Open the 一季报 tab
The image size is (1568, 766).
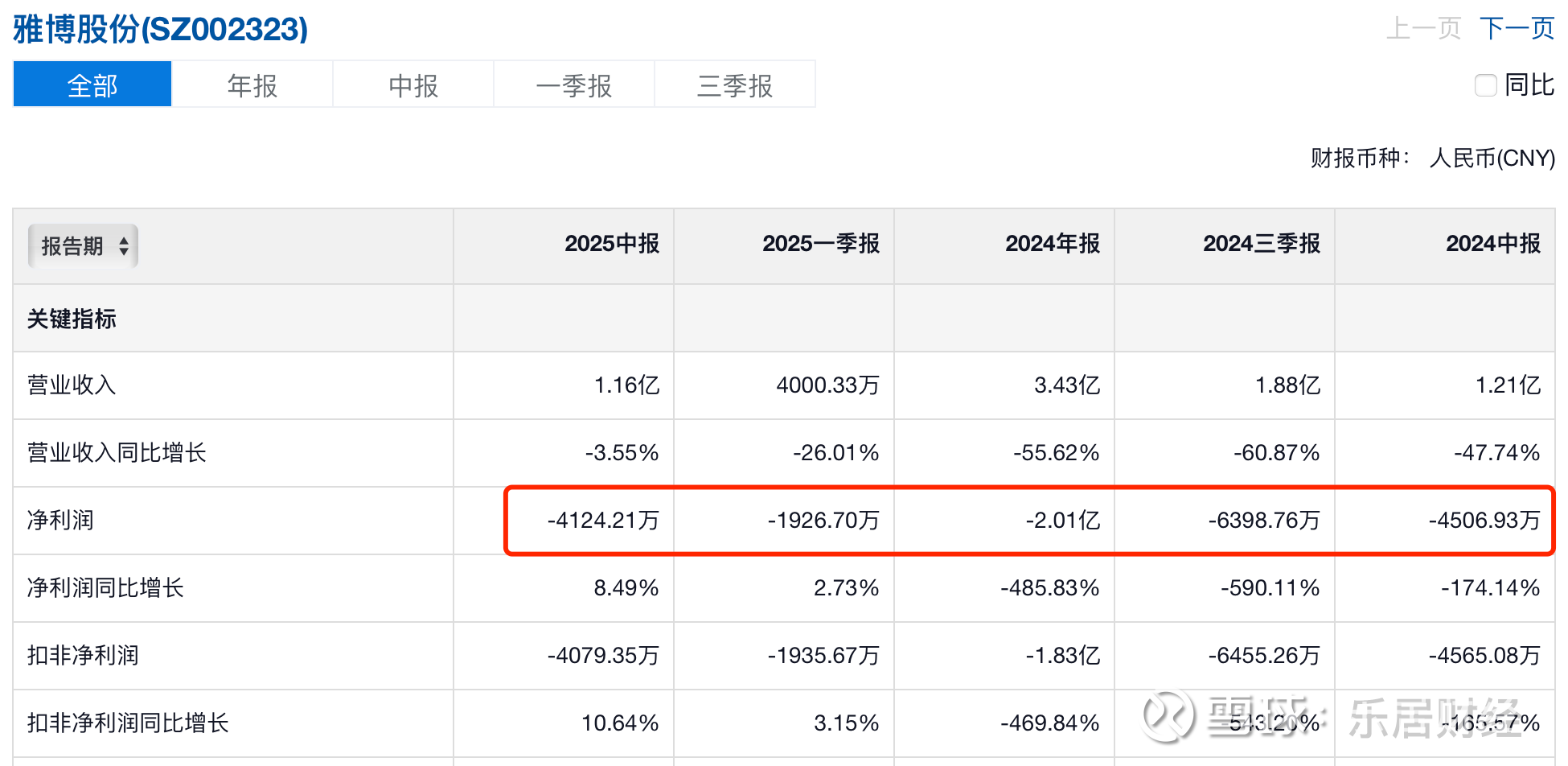pyautogui.click(x=574, y=84)
